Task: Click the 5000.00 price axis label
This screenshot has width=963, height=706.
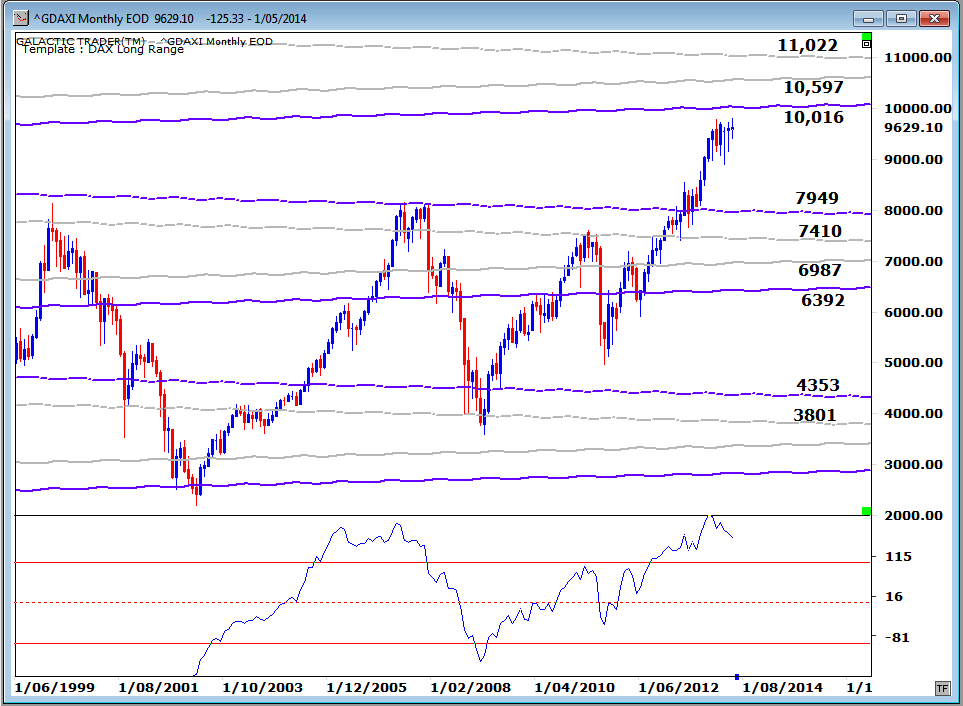Action: [x=913, y=363]
